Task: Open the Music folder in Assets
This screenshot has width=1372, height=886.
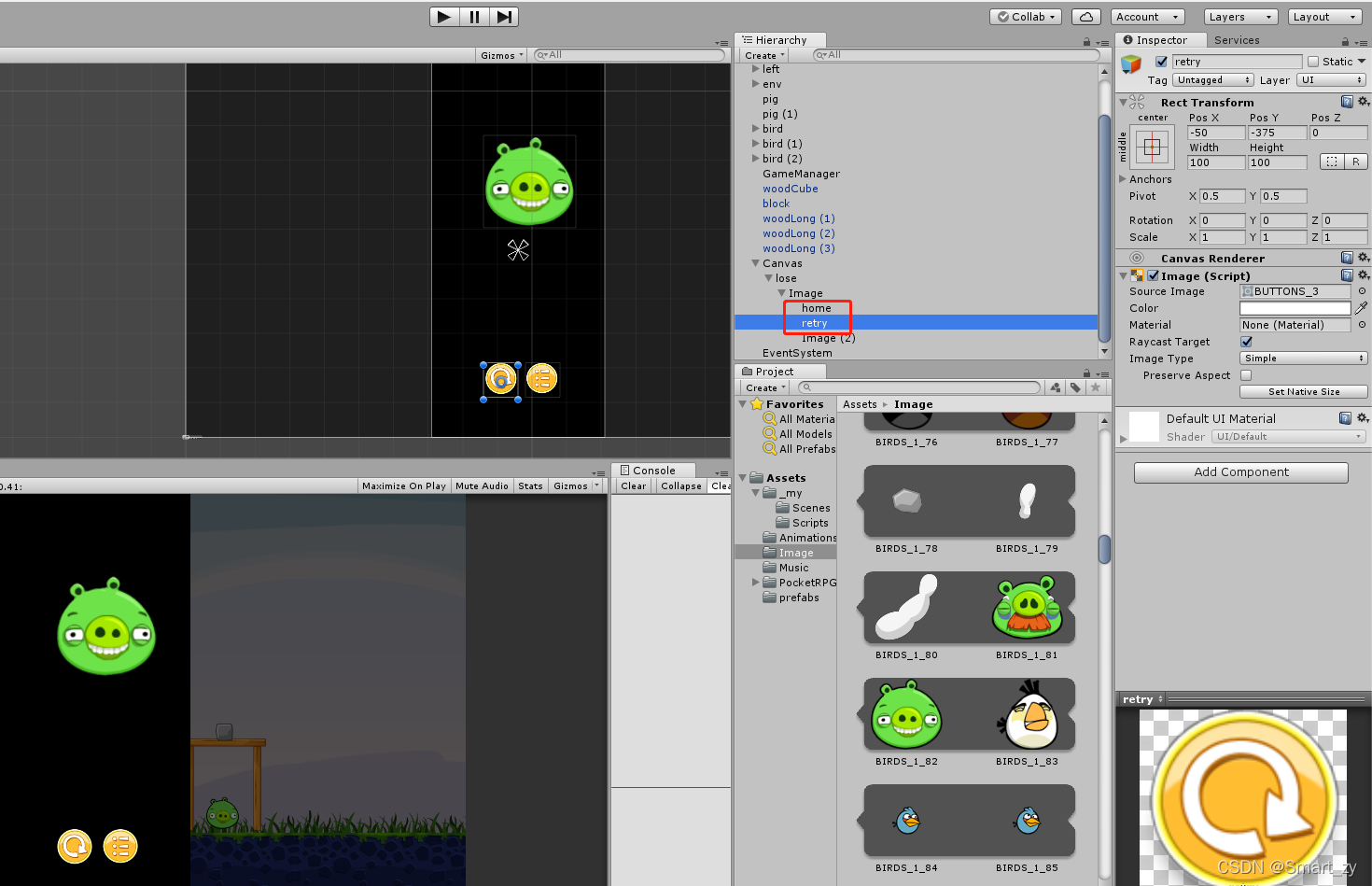Action: 793,568
